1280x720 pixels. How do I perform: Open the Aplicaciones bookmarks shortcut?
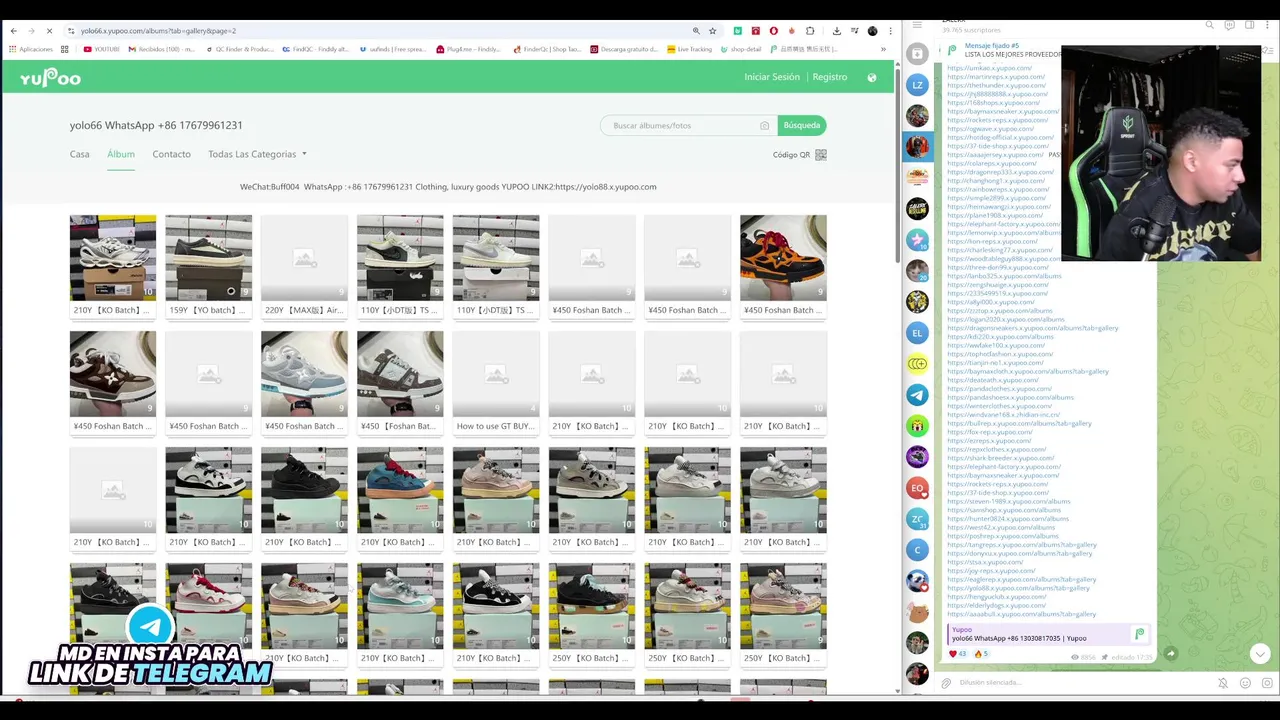(x=30, y=49)
